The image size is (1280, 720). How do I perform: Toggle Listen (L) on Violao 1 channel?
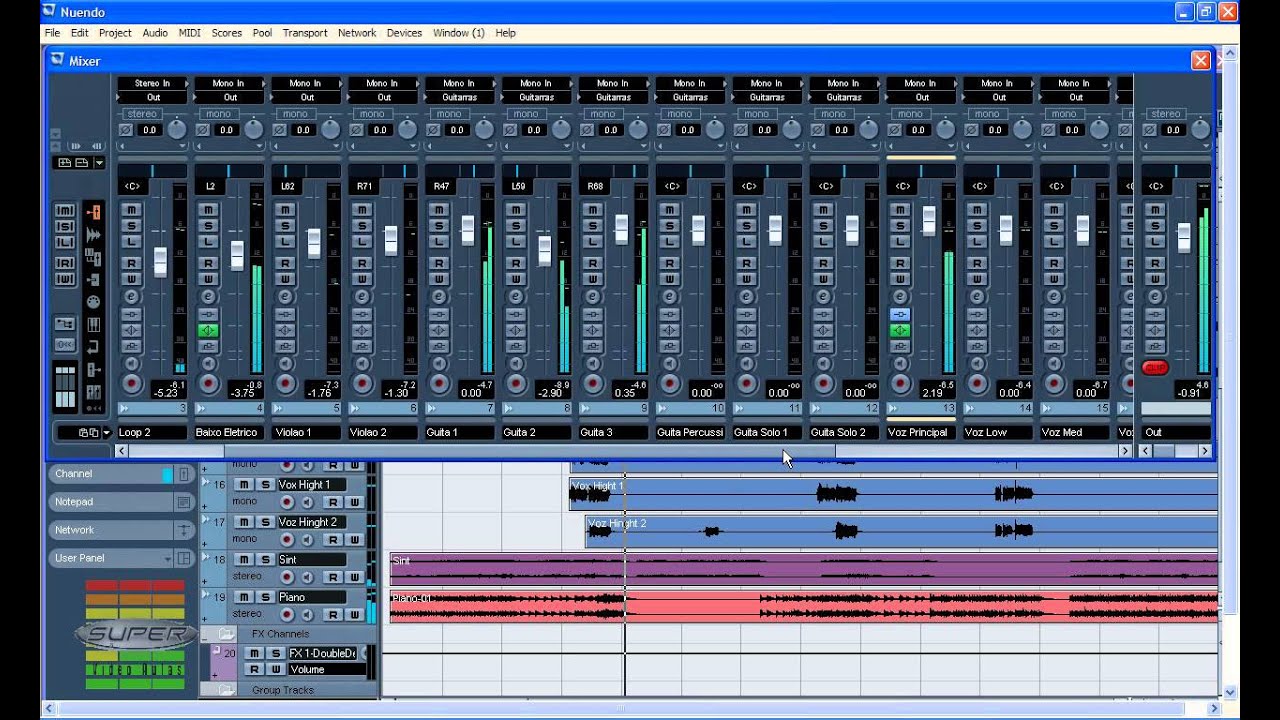click(x=285, y=242)
